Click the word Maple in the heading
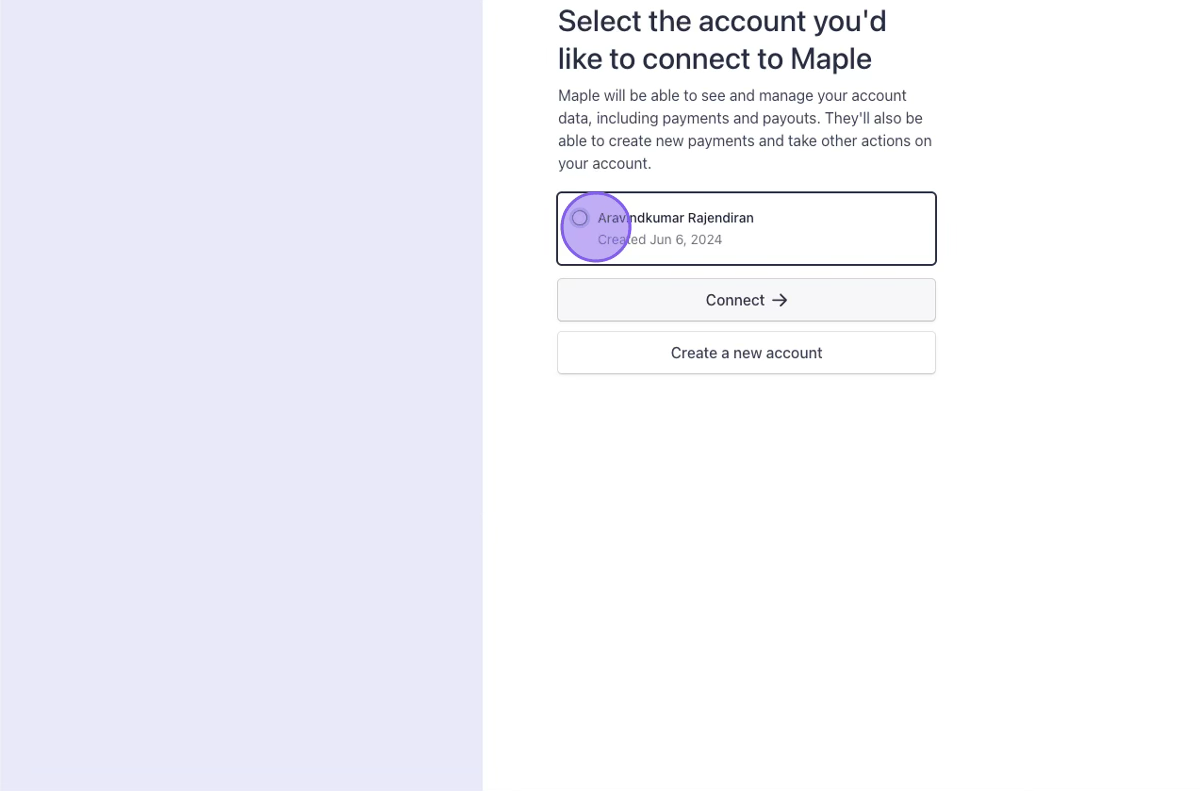This screenshot has height=791, width=1200. click(x=830, y=59)
